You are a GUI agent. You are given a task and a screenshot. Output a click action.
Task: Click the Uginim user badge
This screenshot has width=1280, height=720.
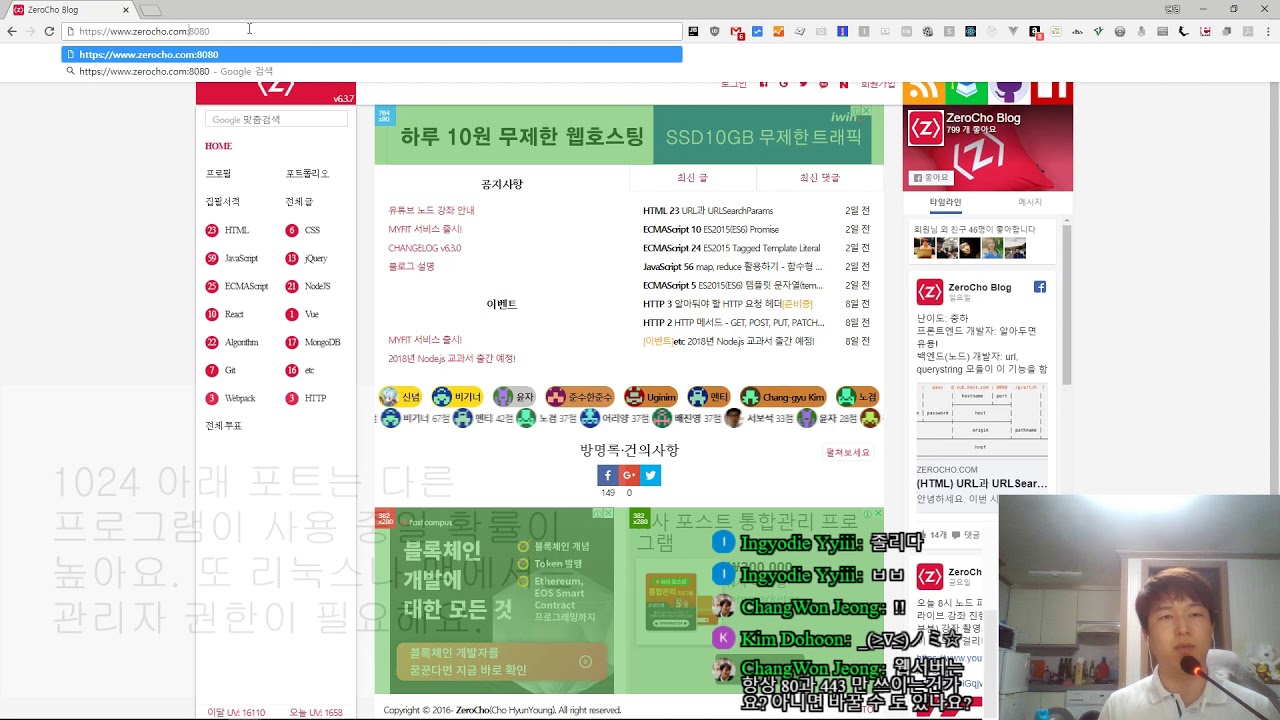pos(650,397)
